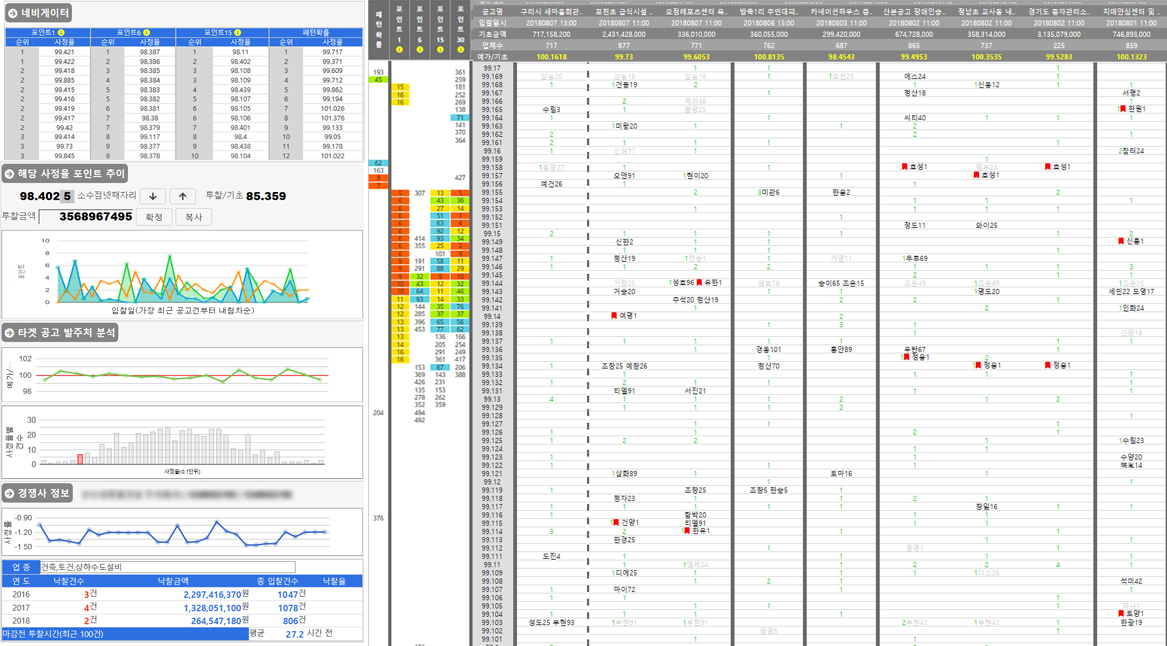
Task: Click the 2,431,428,000 기초금액 cell
Action: 624,34
